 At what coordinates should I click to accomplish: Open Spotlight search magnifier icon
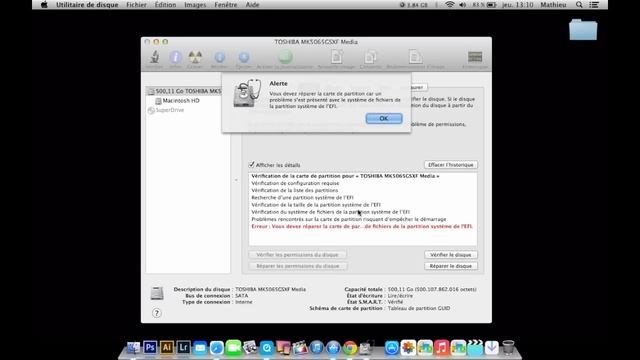pos(579,5)
